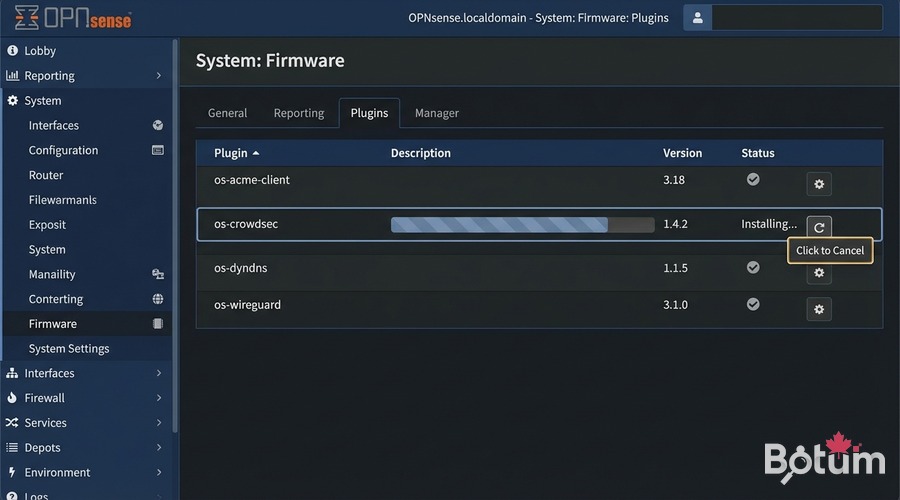Click the Lobby info icon

coord(12,51)
